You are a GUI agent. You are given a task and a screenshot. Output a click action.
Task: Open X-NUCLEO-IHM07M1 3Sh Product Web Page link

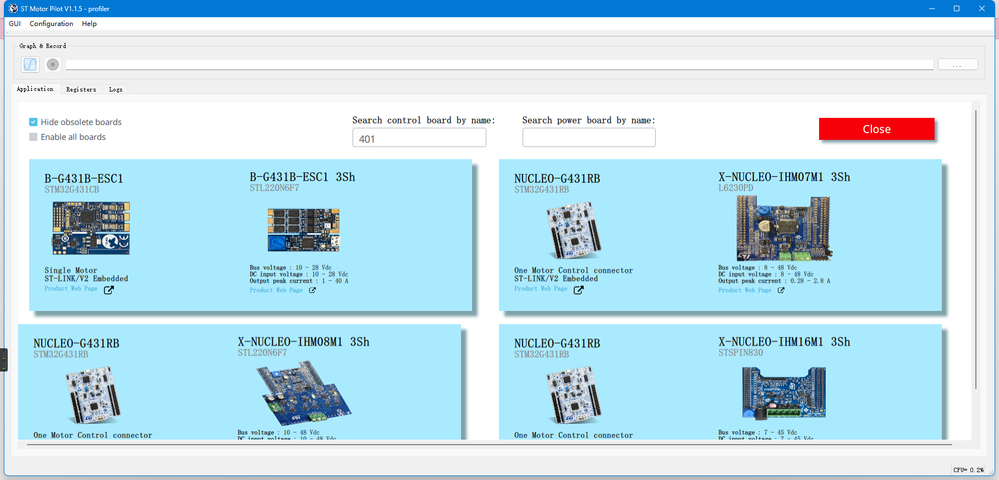coord(745,290)
